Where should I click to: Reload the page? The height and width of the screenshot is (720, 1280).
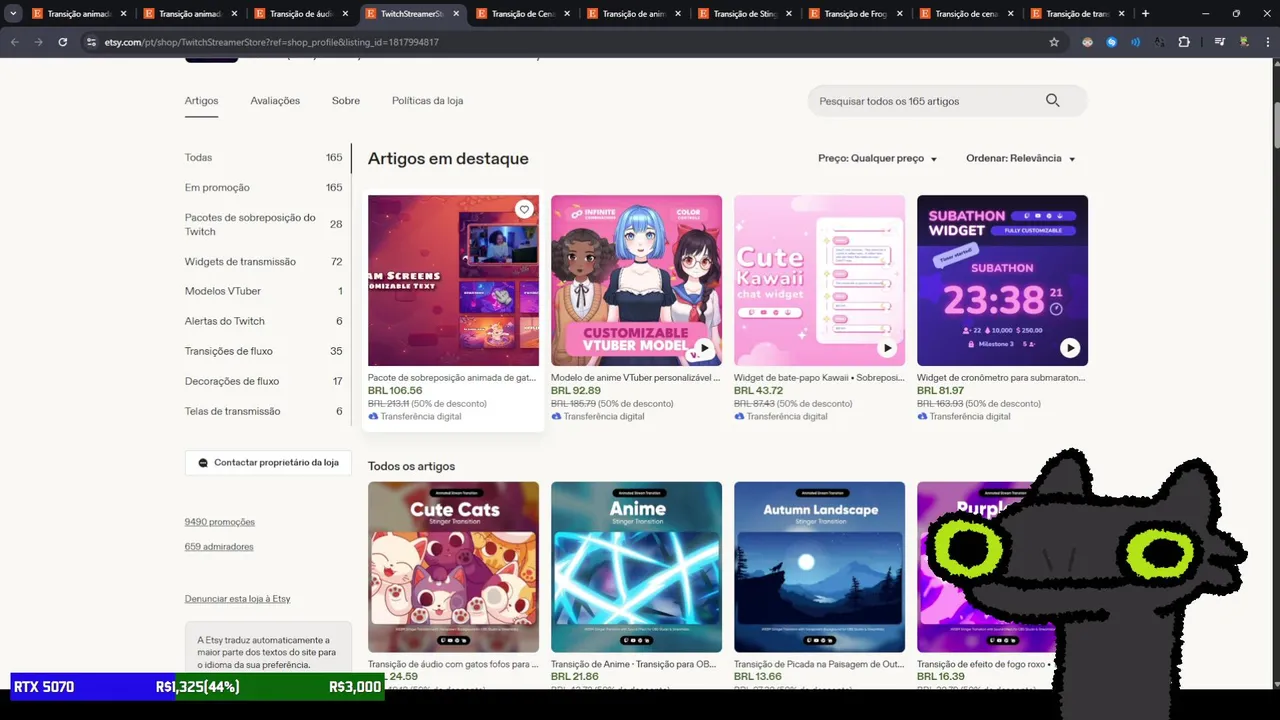(x=63, y=42)
